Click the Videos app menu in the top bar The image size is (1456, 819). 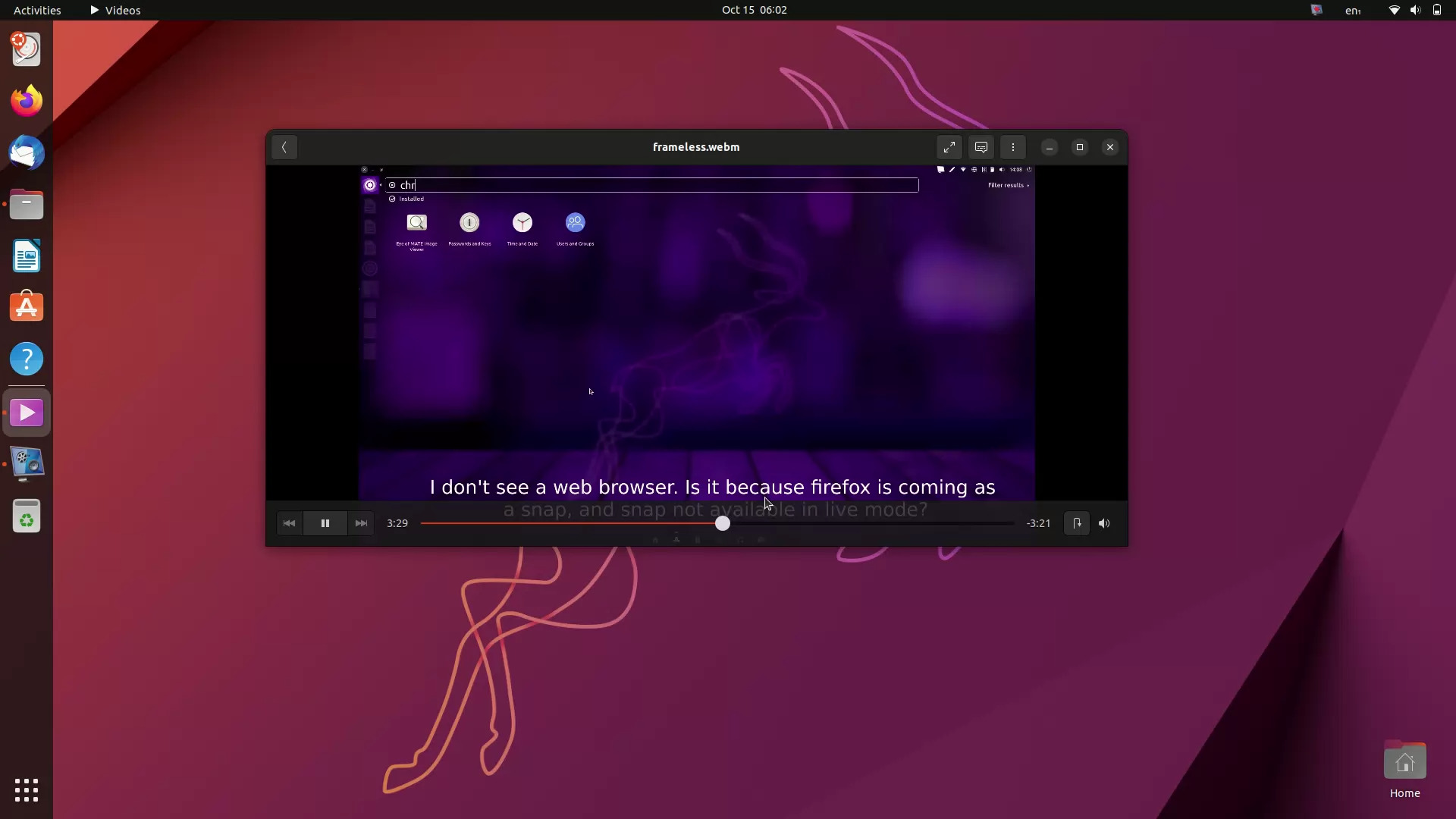115,10
